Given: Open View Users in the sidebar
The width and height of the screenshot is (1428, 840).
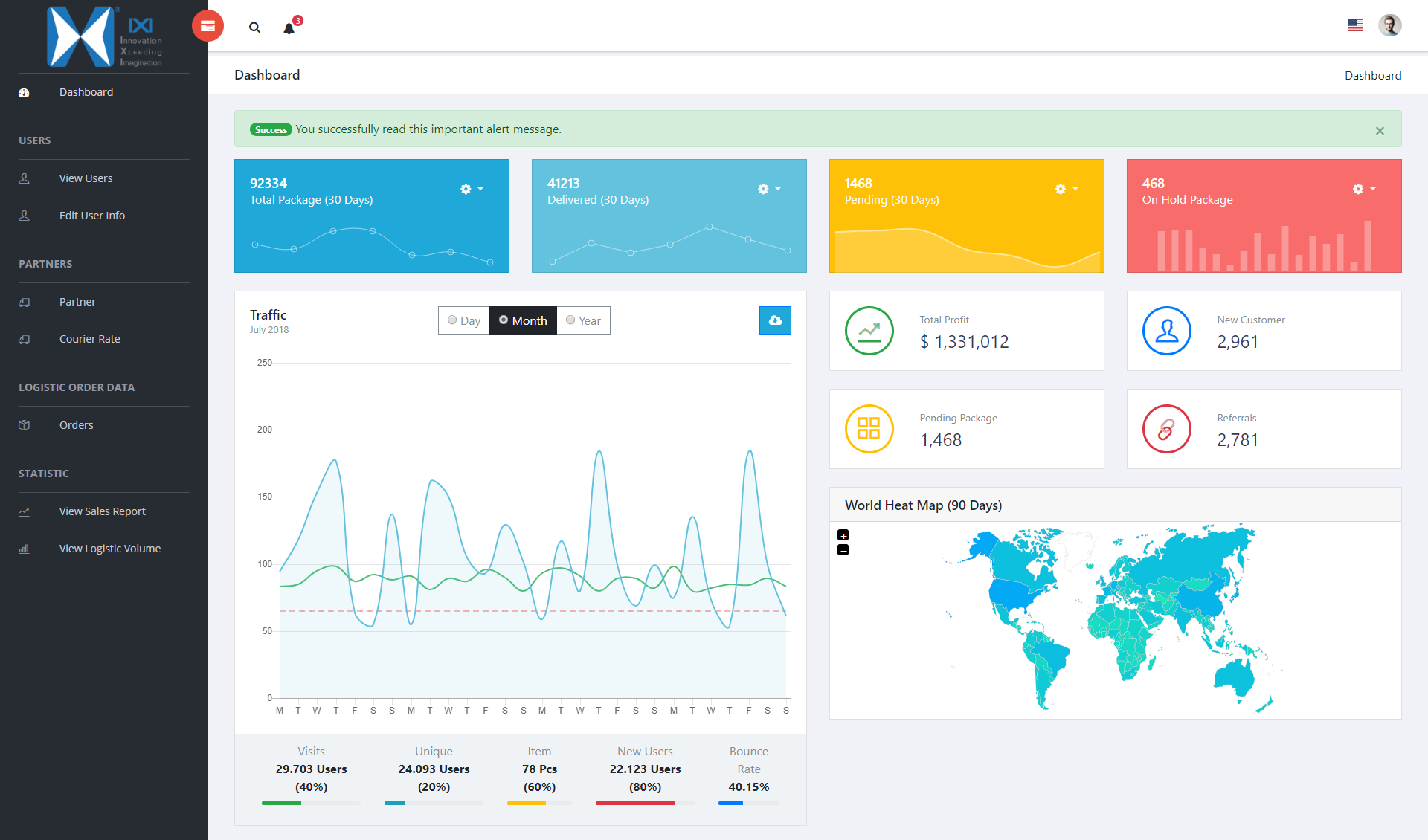Looking at the screenshot, I should pos(86,178).
